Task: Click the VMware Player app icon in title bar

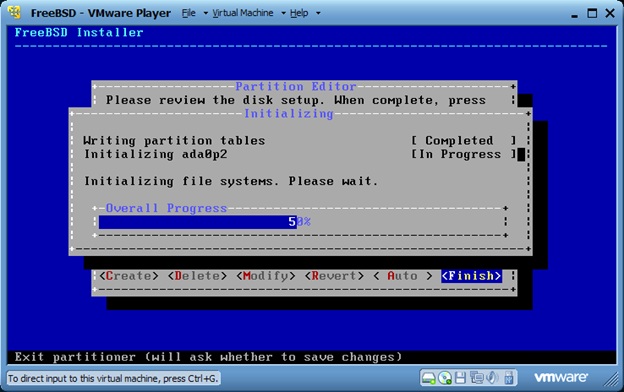Action: click(15, 13)
